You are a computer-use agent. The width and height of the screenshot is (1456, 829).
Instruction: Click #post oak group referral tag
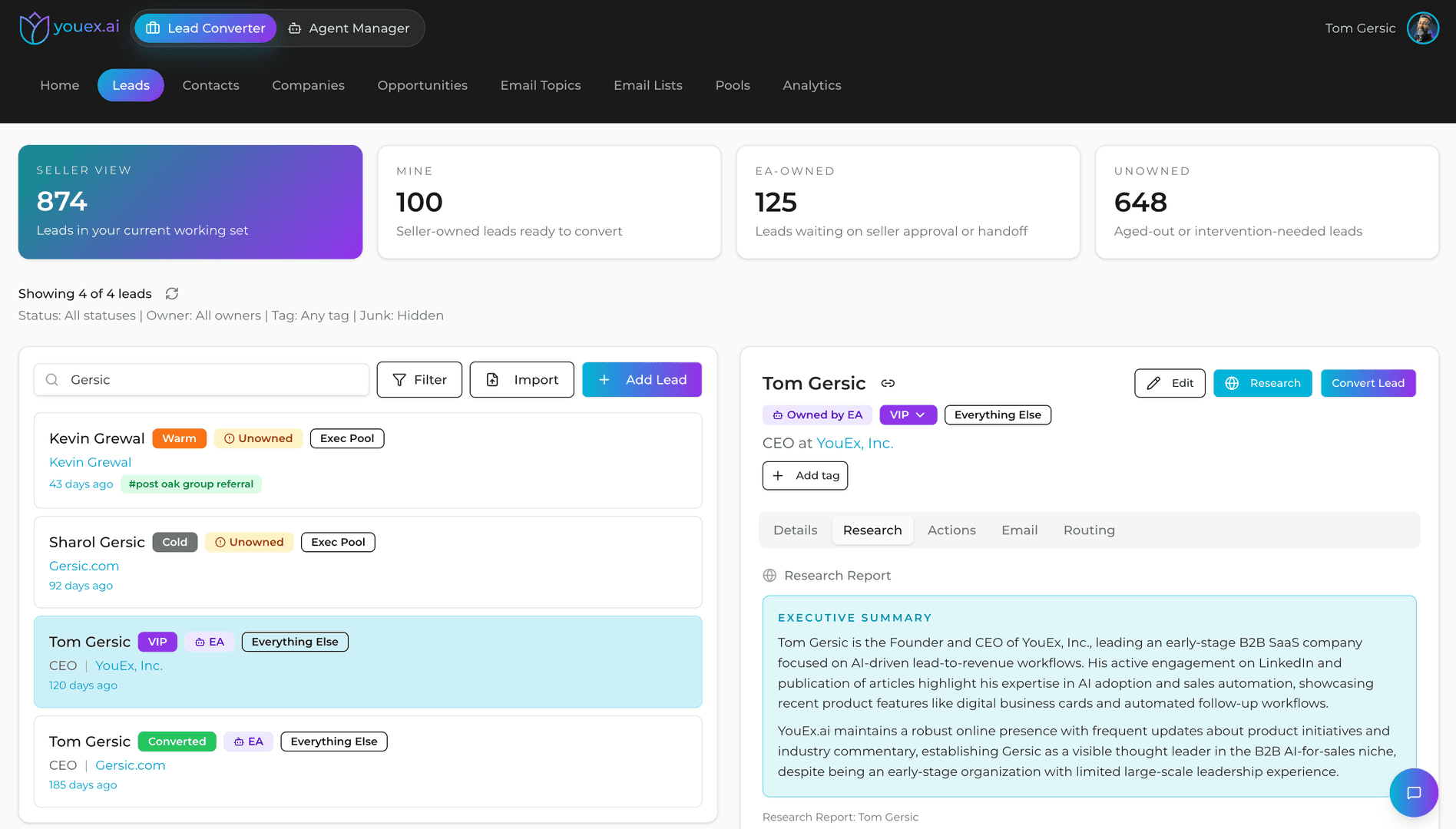191,484
